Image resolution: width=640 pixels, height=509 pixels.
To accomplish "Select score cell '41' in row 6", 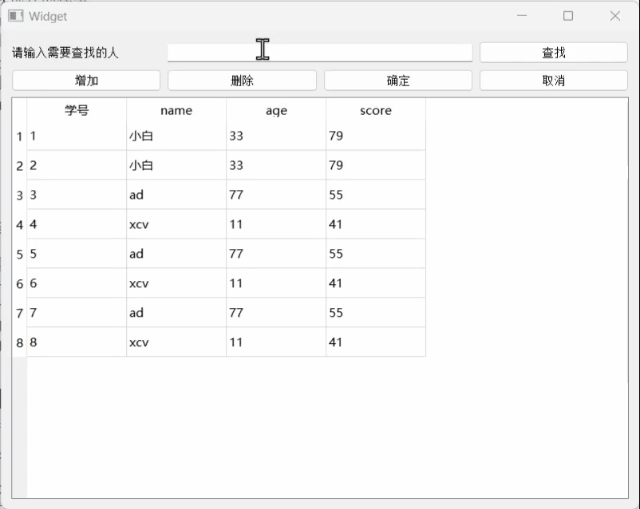I will [x=376, y=283].
